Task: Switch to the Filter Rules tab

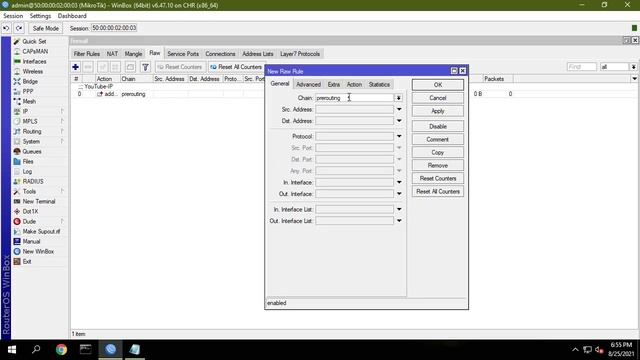Action: [87, 54]
